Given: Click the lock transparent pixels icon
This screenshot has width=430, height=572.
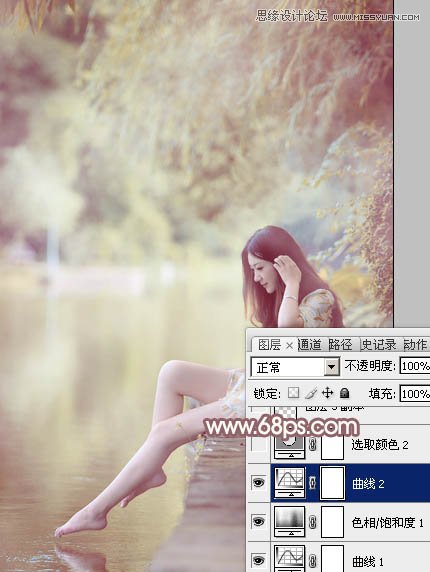Looking at the screenshot, I should click(294, 393).
